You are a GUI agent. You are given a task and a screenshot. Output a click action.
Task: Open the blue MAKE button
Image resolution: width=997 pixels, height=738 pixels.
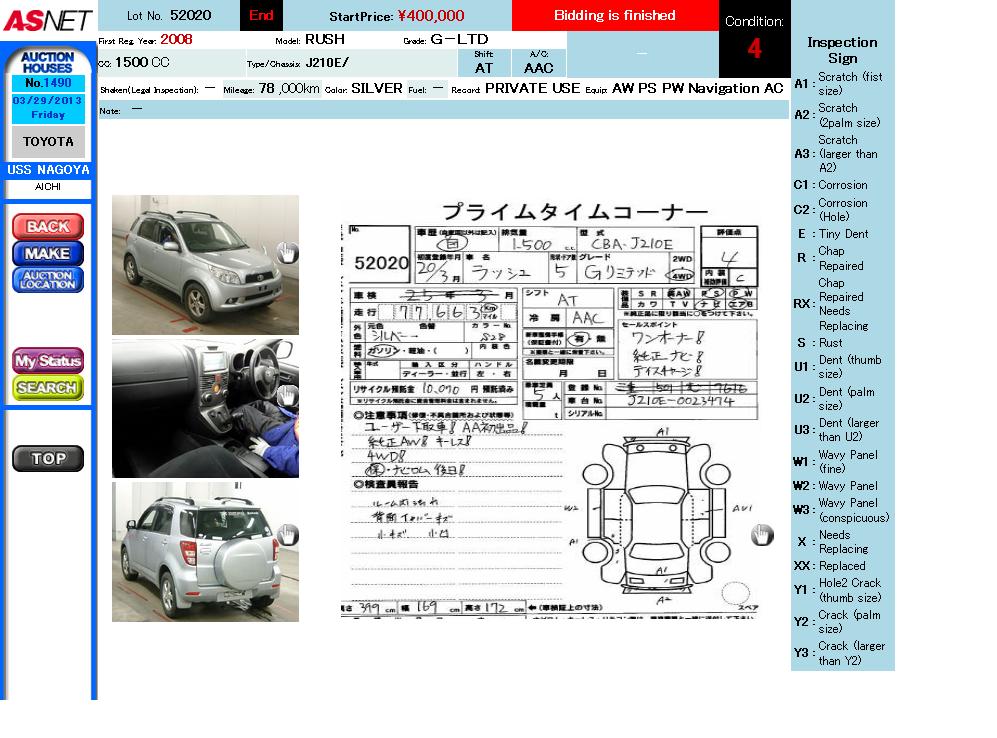[48, 253]
